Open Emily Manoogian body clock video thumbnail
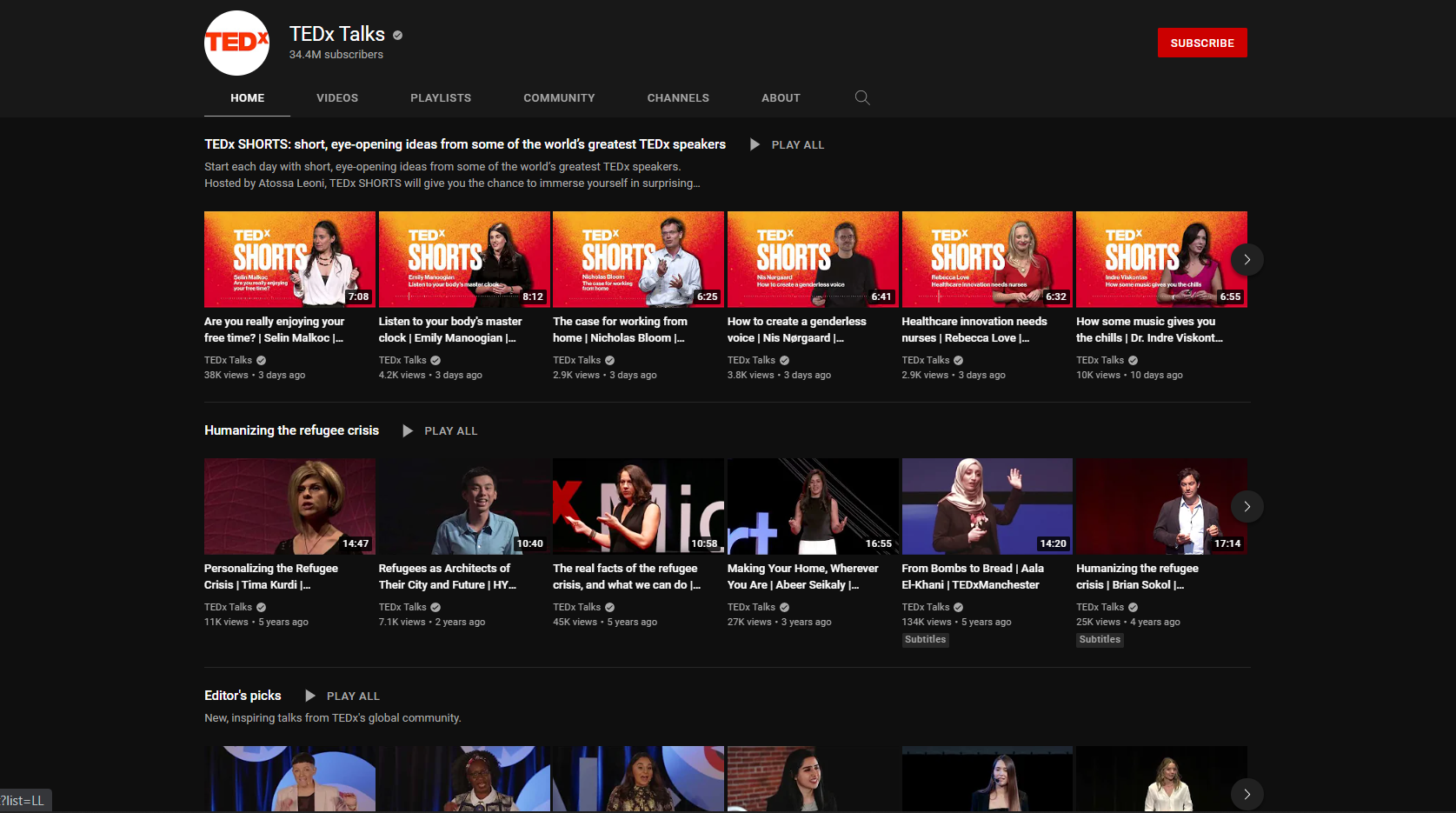 click(464, 259)
